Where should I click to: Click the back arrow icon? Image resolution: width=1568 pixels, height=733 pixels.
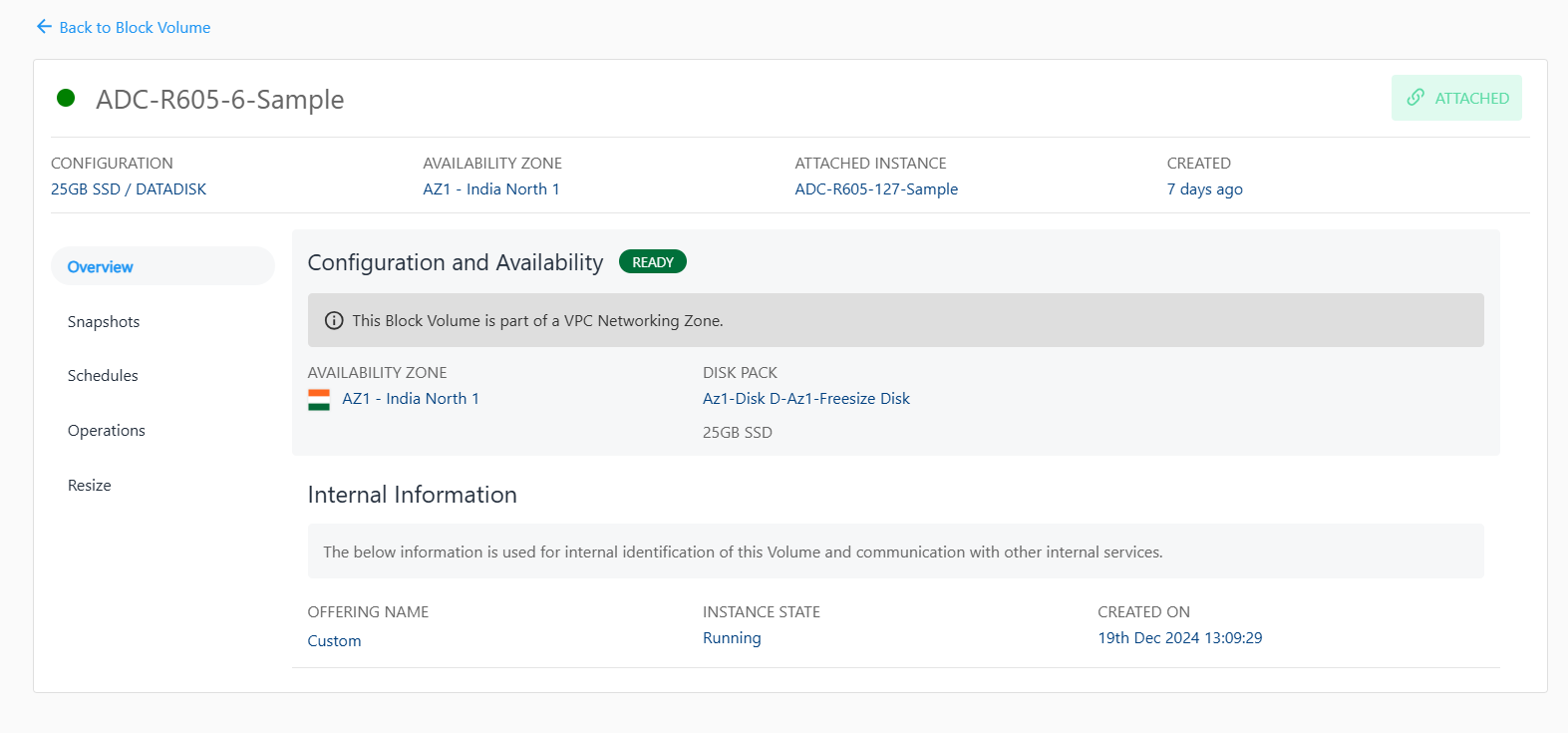coord(44,27)
